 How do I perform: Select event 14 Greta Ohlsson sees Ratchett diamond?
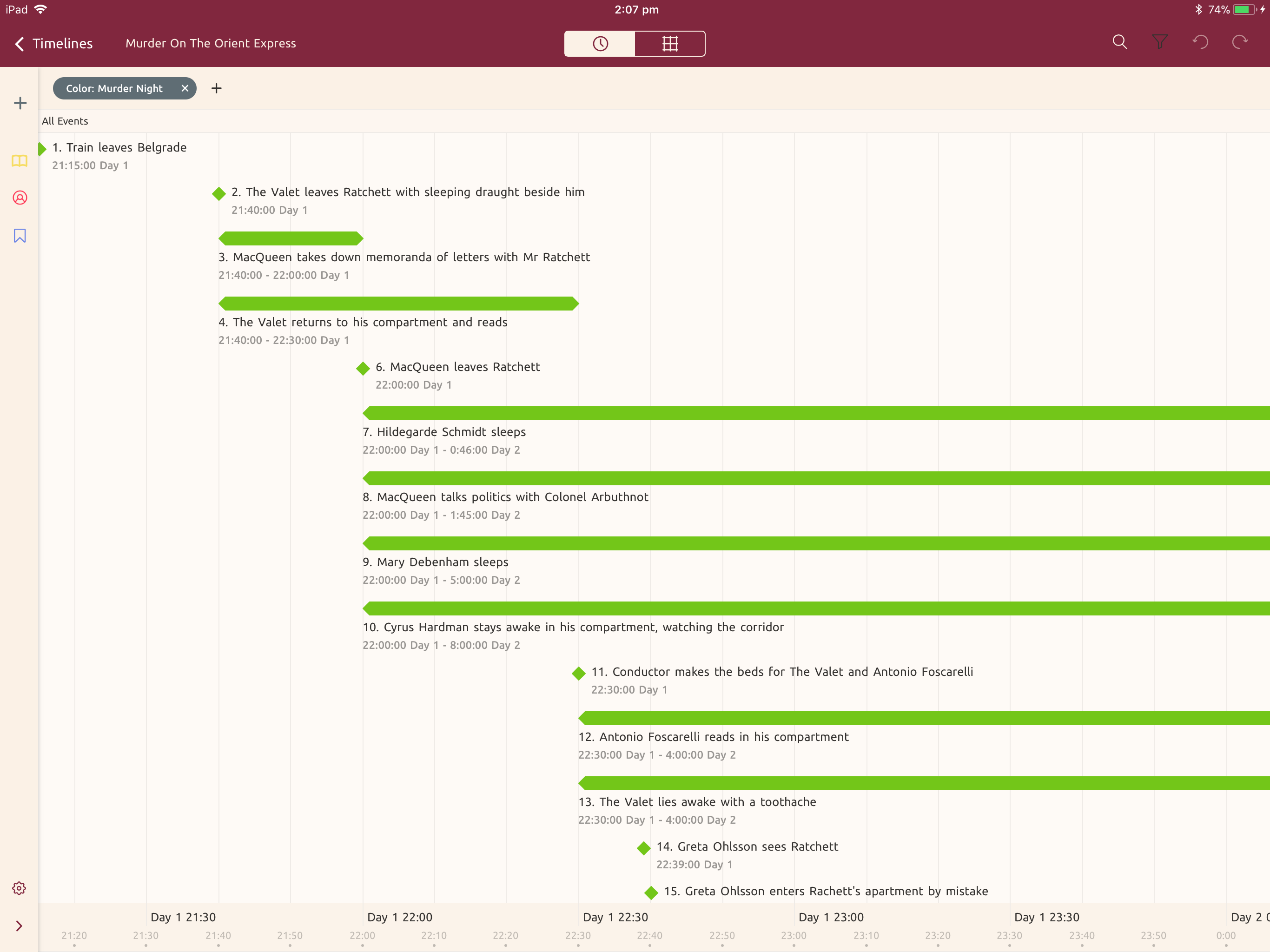(644, 848)
